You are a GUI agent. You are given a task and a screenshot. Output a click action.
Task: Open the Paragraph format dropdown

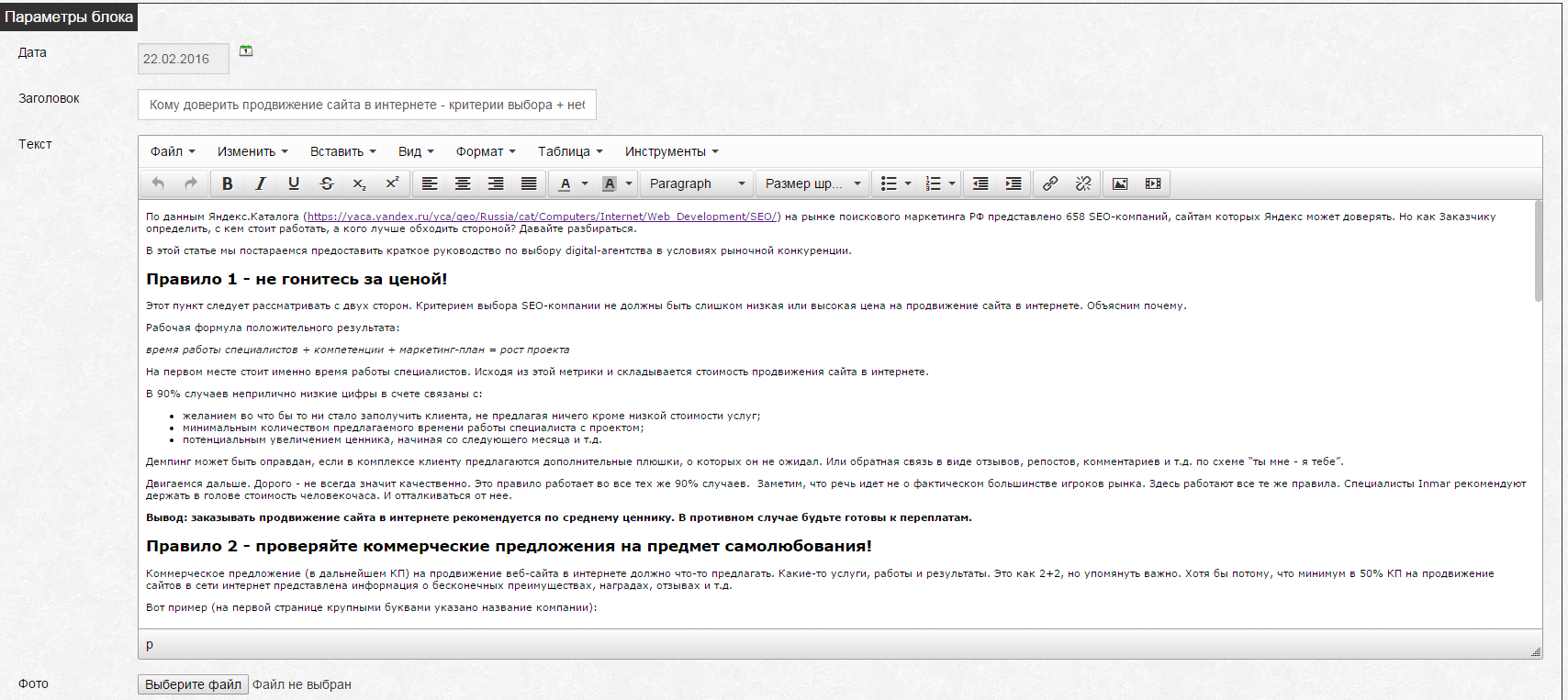[697, 183]
